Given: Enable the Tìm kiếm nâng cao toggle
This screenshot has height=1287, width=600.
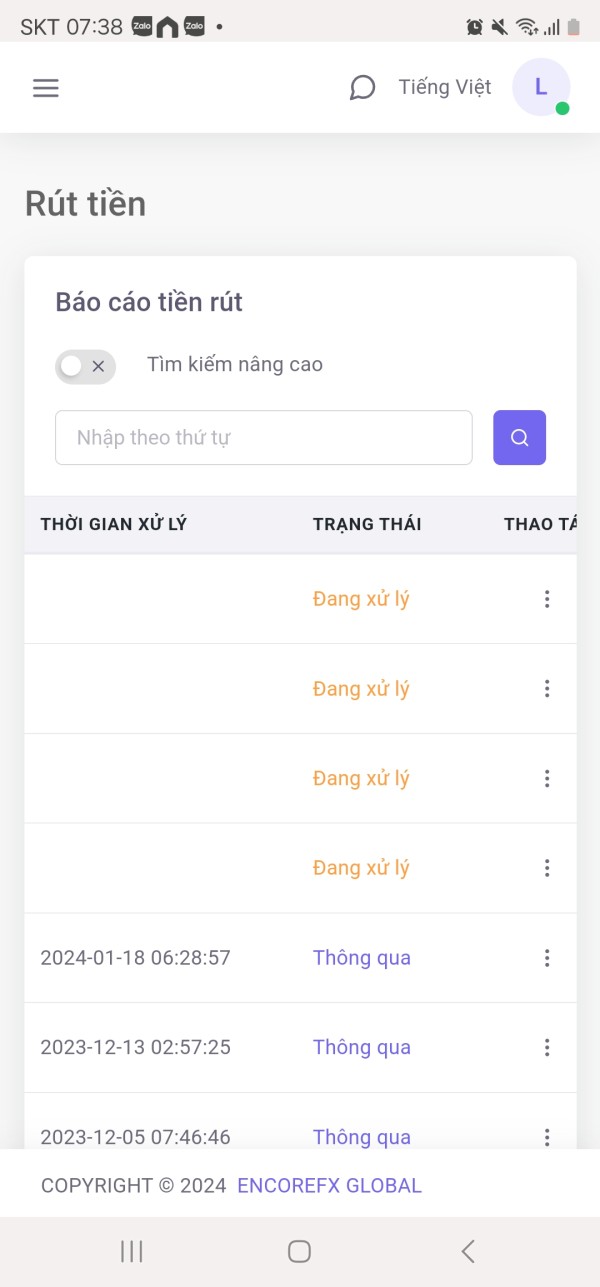Looking at the screenshot, I should click(85, 366).
